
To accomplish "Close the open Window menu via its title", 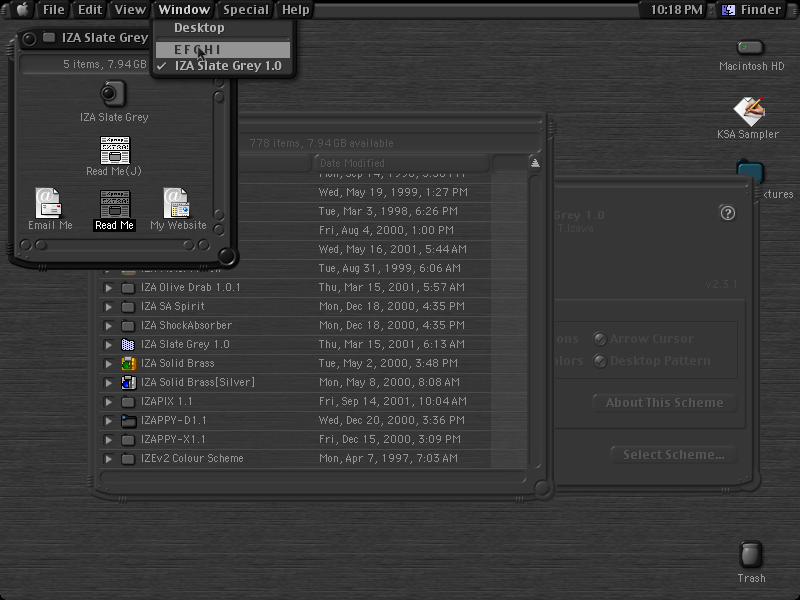I will pos(184,9).
